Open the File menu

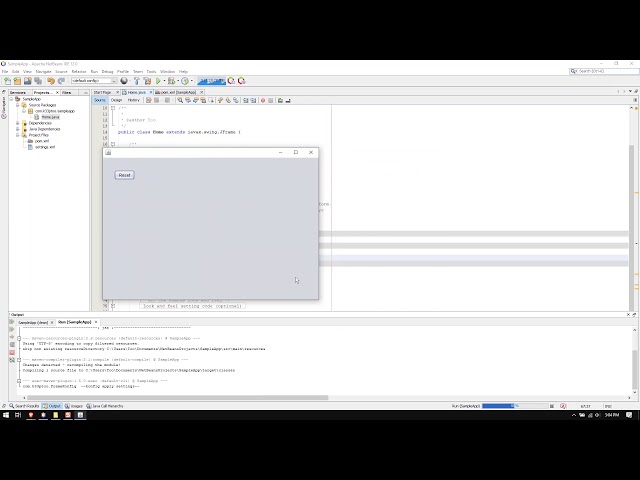click(5, 72)
